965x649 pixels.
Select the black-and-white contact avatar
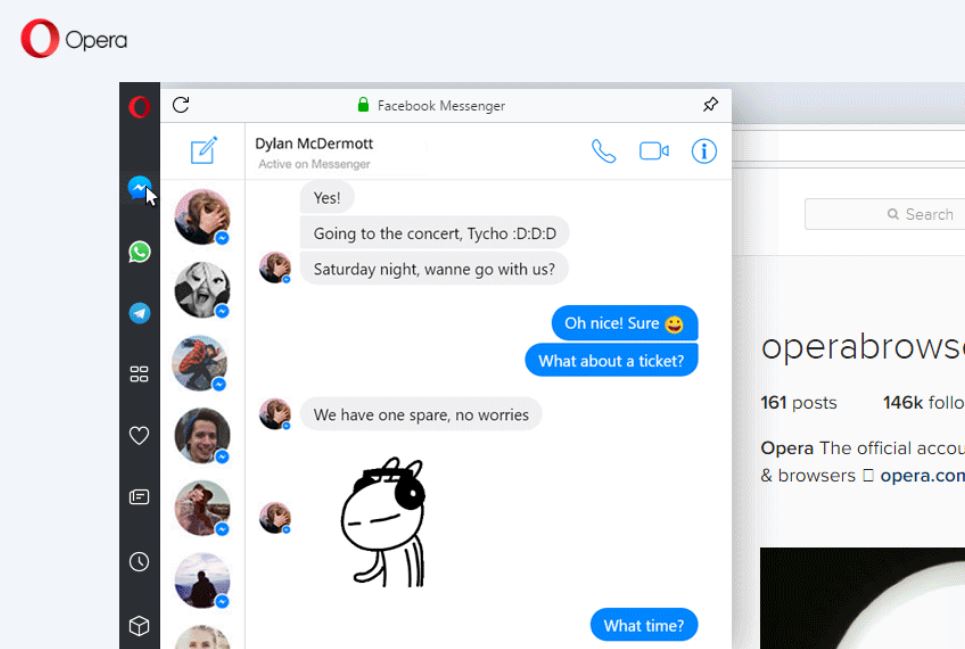click(202, 289)
